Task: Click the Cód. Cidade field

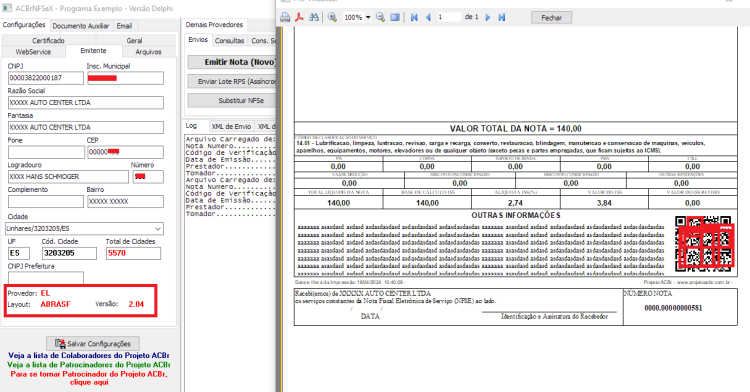Action: tap(69, 253)
